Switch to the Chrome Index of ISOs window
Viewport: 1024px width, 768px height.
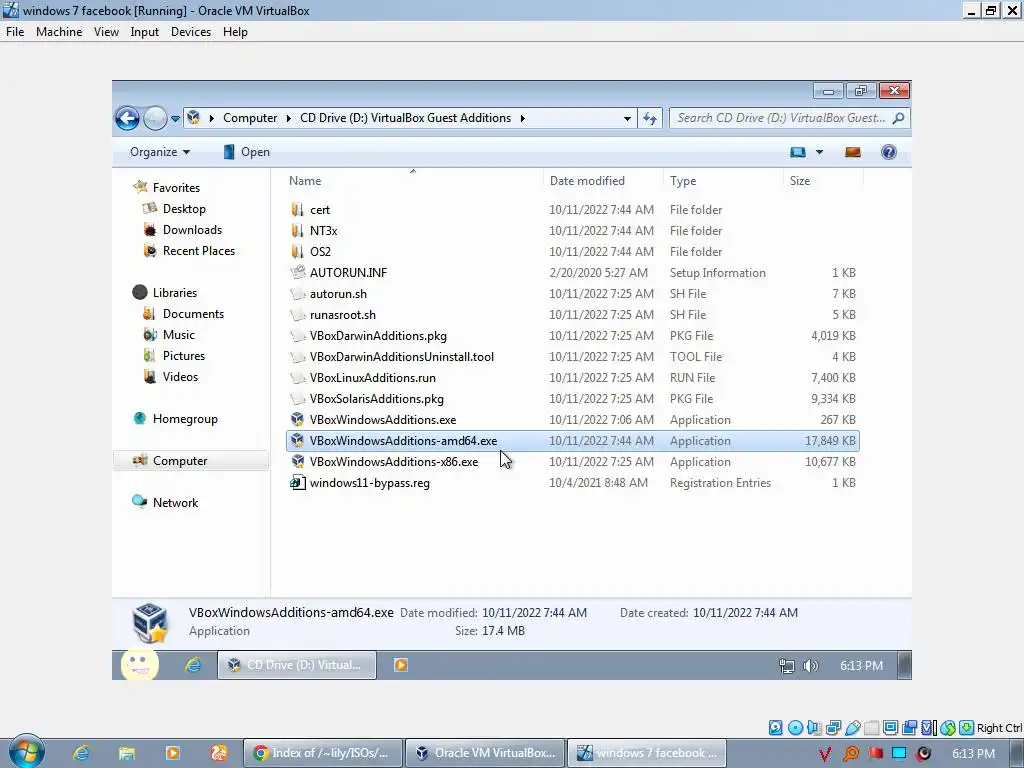point(323,753)
